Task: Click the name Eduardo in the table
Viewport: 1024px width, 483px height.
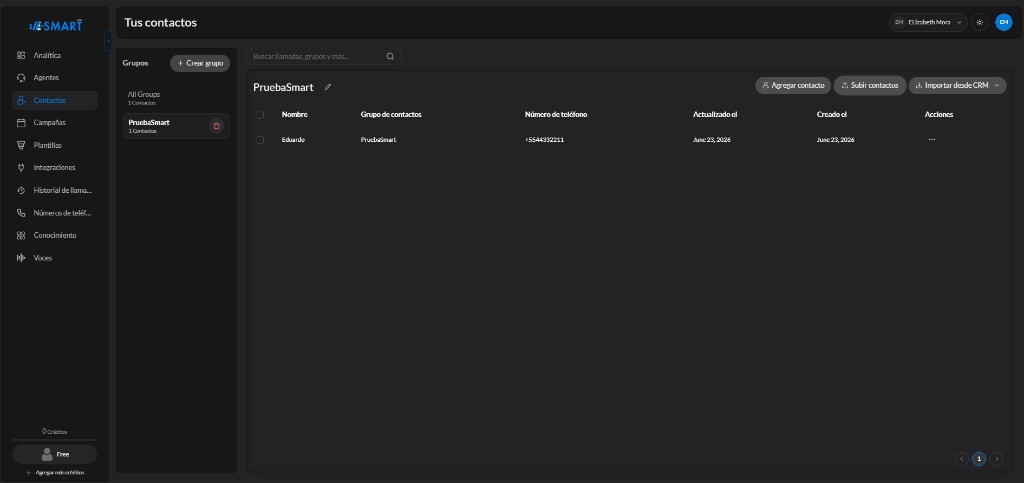Action: click(293, 140)
